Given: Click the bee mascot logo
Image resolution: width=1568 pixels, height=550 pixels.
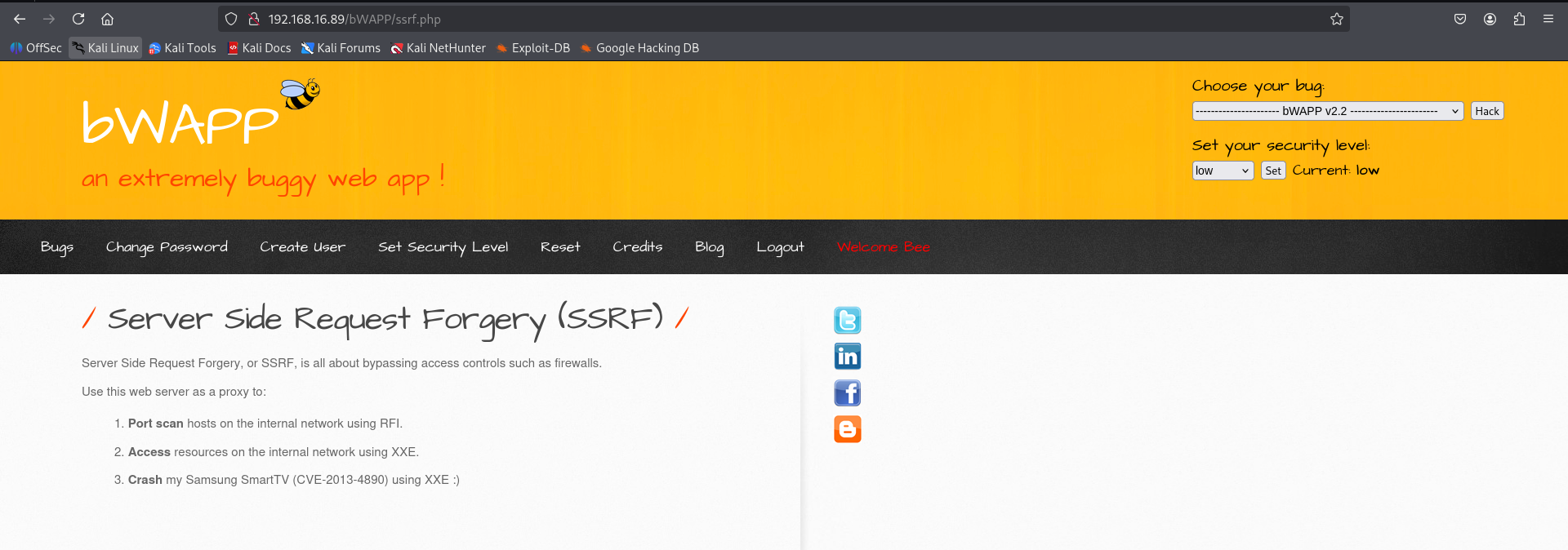Looking at the screenshot, I should click(x=301, y=94).
